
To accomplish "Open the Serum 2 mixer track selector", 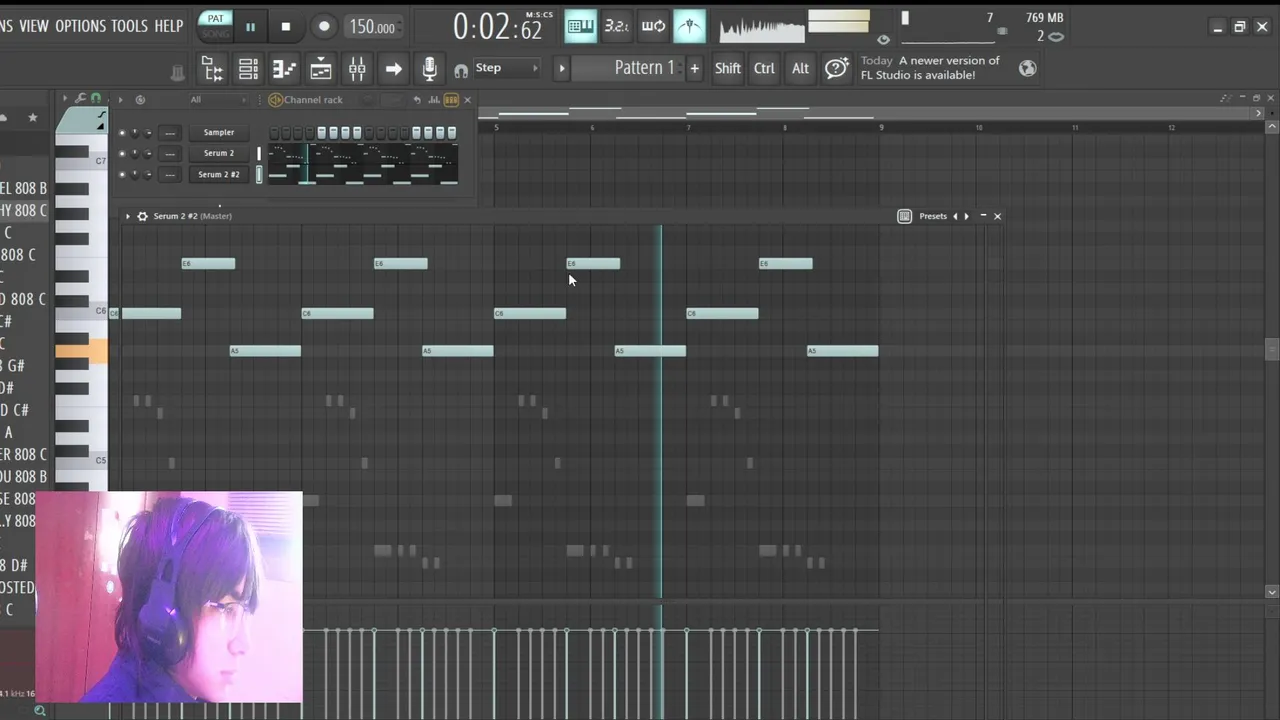I will [x=170, y=154].
